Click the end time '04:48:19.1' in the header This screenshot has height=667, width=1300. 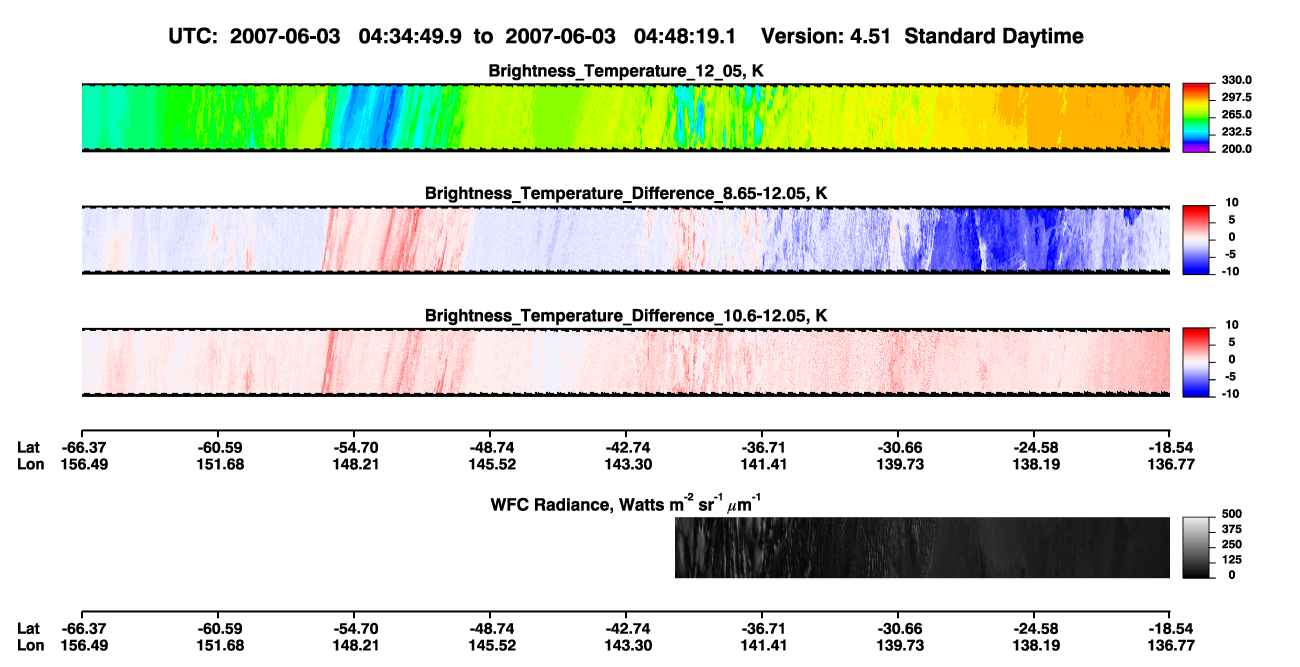click(685, 36)
